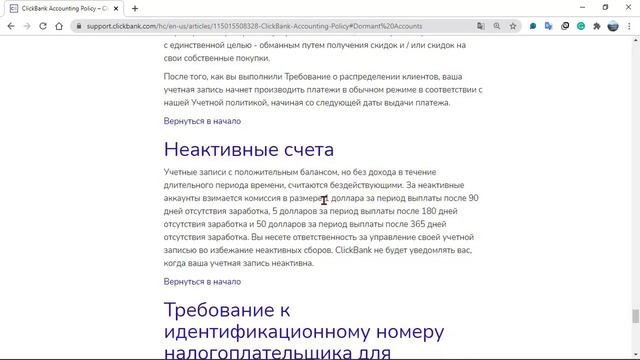Open the black circular extension icon
This screenshot has width=640, height=360.
point(565,26)
